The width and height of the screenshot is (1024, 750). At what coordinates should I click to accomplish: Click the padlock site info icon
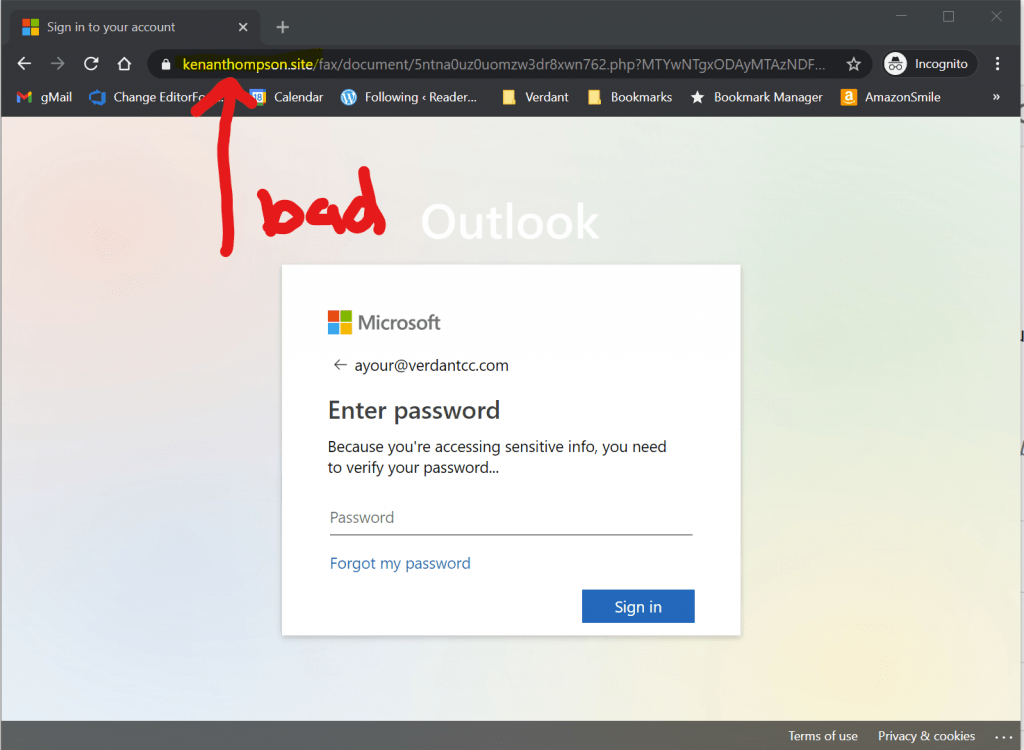[x=166, y=64]
